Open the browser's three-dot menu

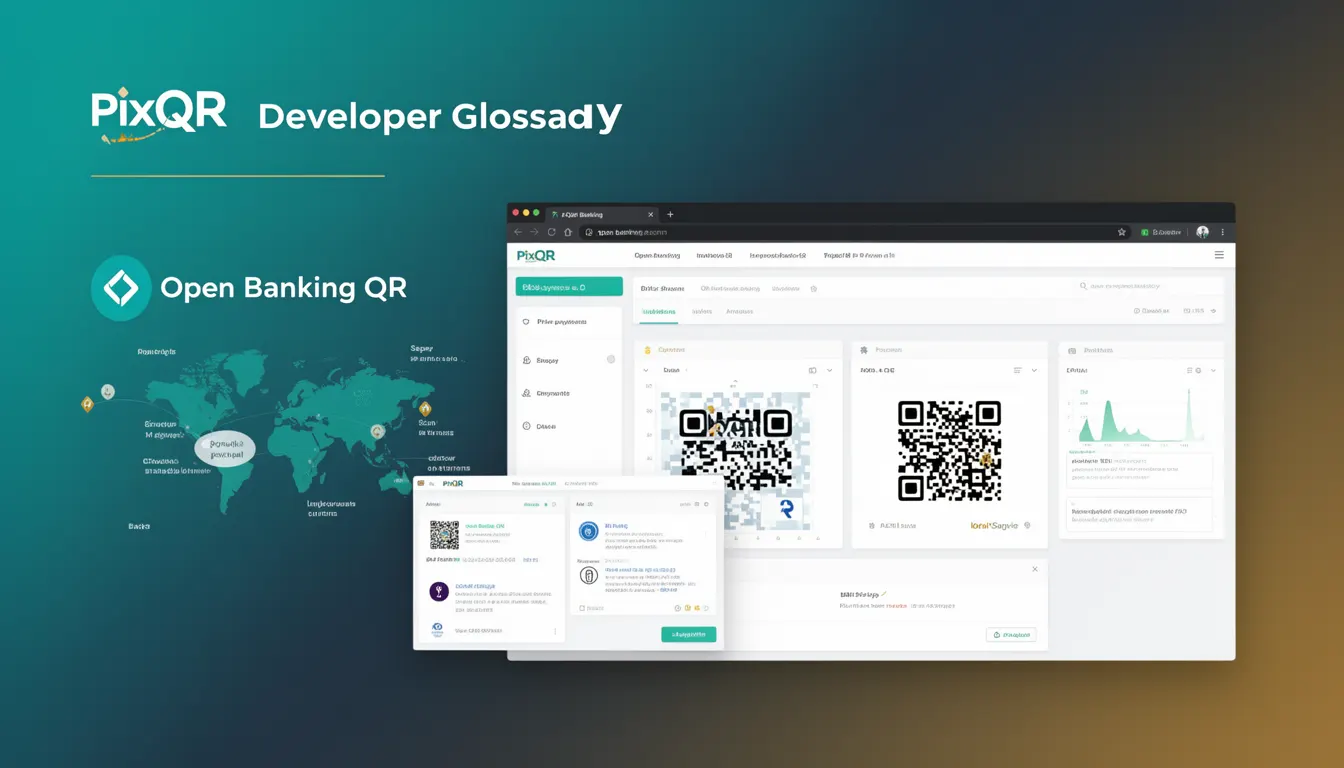(x=1222, y=232)
